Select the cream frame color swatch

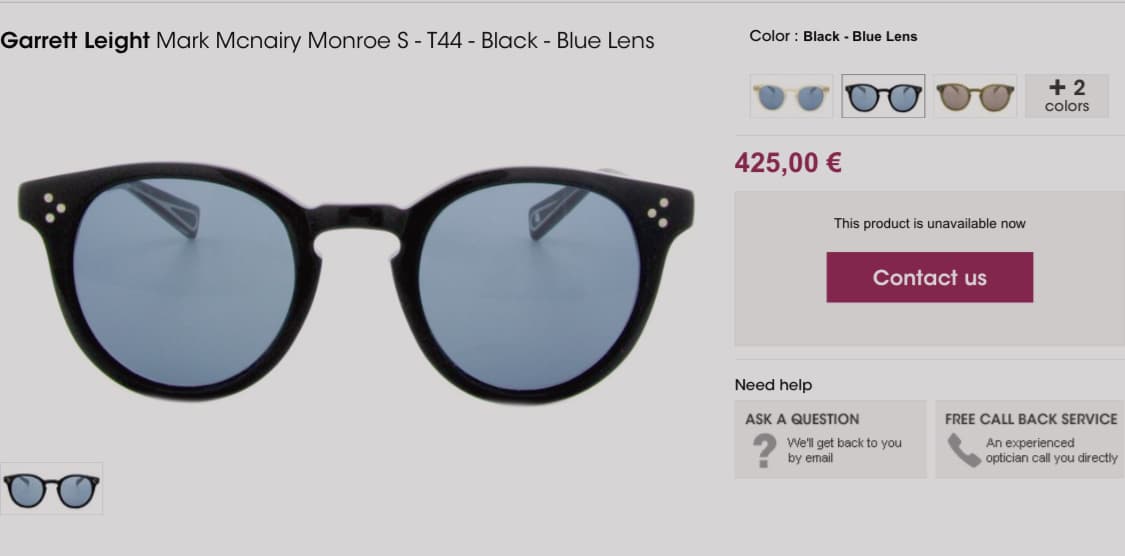pos(791,96)
